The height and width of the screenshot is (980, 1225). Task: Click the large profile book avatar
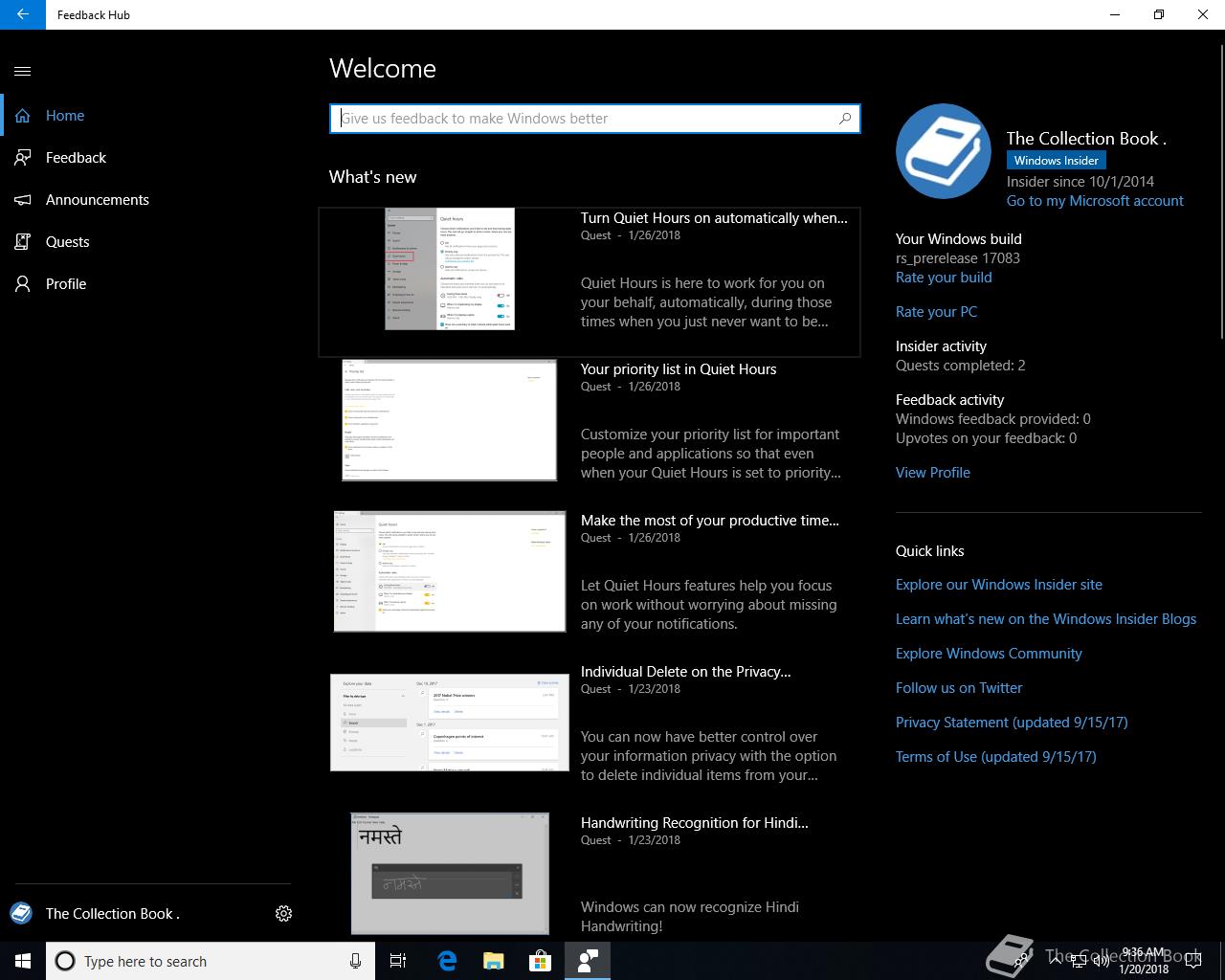944,151
